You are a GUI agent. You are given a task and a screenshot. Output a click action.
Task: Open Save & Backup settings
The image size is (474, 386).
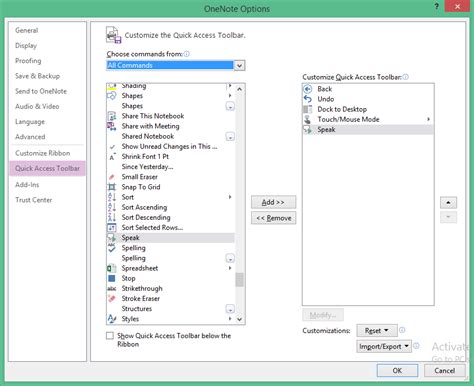(x=37, y=76)
